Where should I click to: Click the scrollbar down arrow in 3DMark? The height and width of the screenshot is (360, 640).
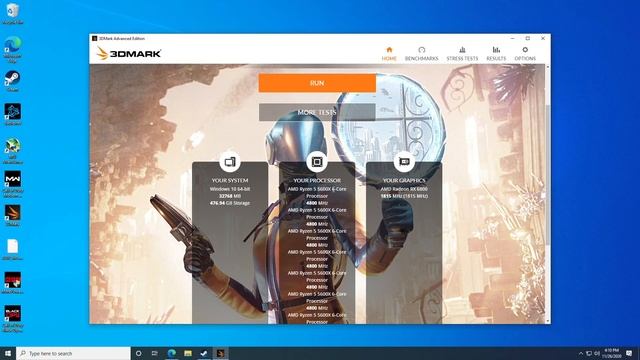coord(548,321)
